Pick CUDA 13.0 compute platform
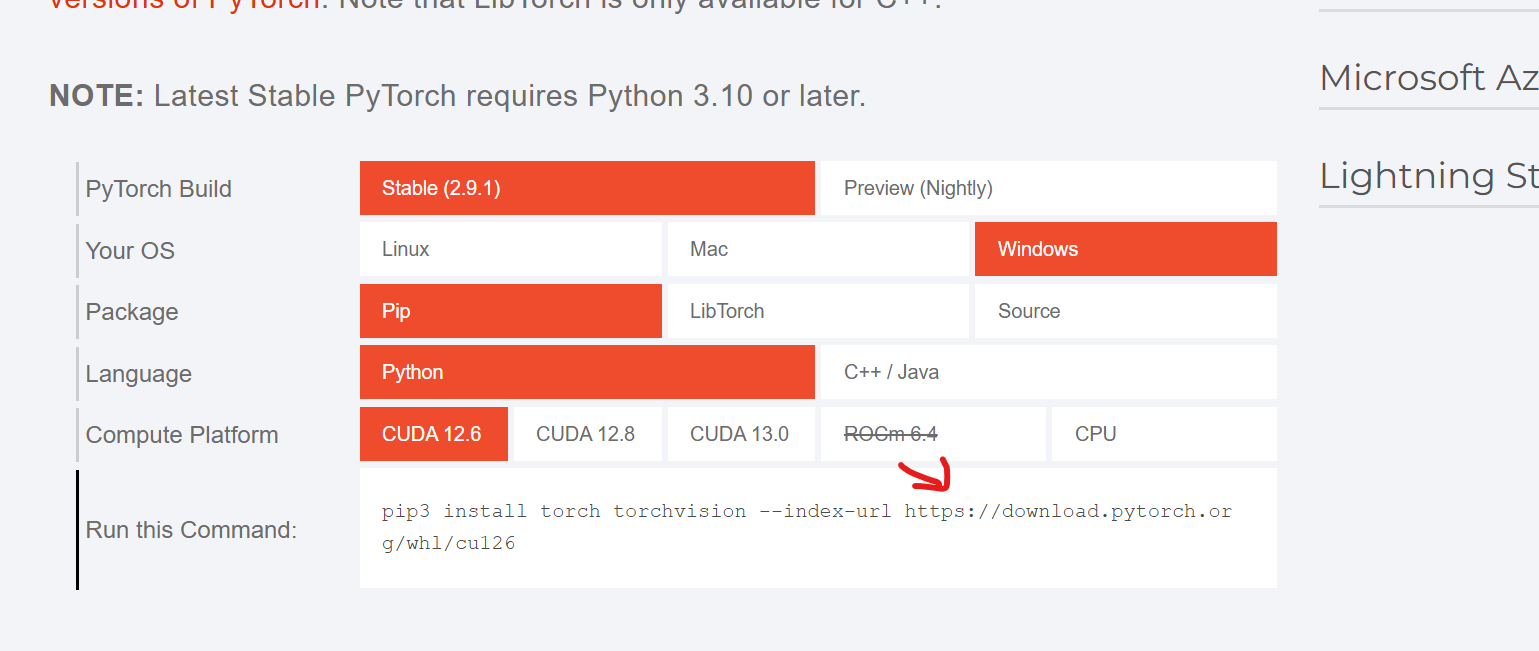The image size is (1539, 651). click(741, 434)
